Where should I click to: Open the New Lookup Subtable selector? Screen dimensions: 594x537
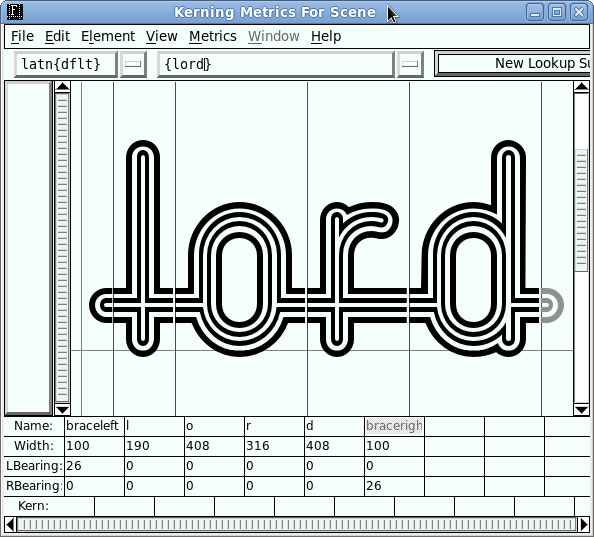[x=514, y=64]
